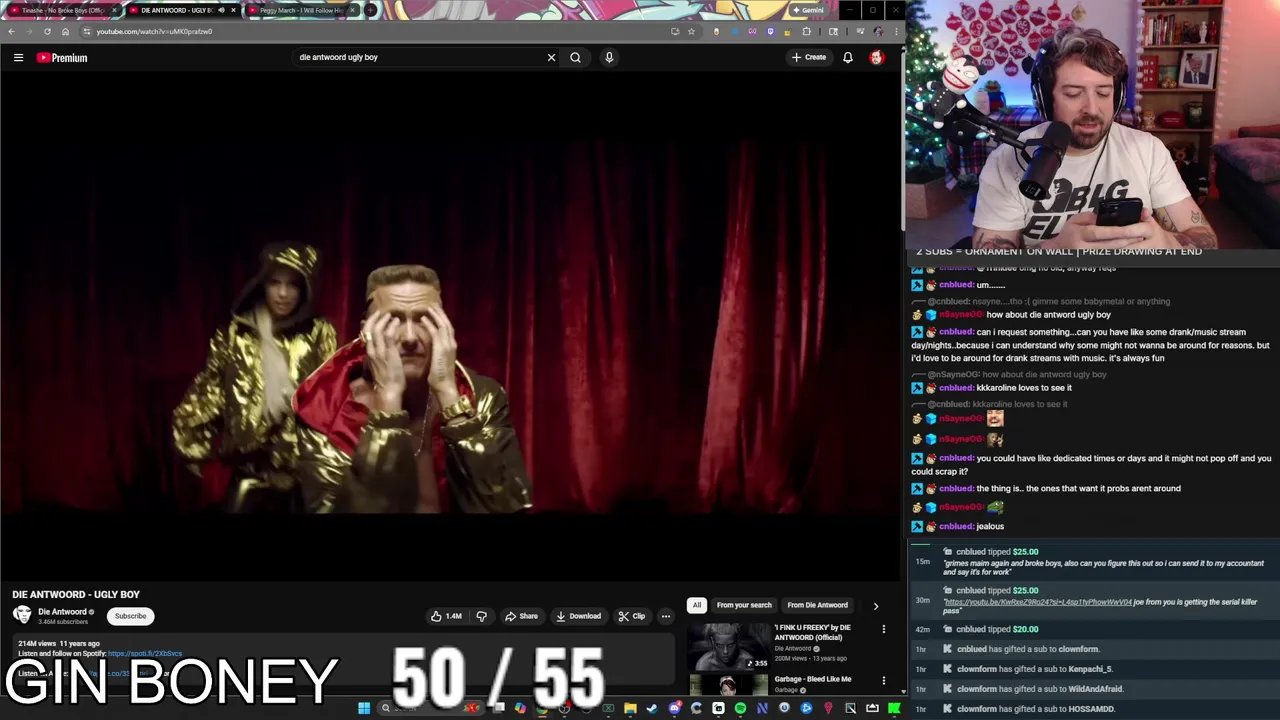Open options for Garbage - Bleed Like Me

pyautogui.click(x=883, y=680)
